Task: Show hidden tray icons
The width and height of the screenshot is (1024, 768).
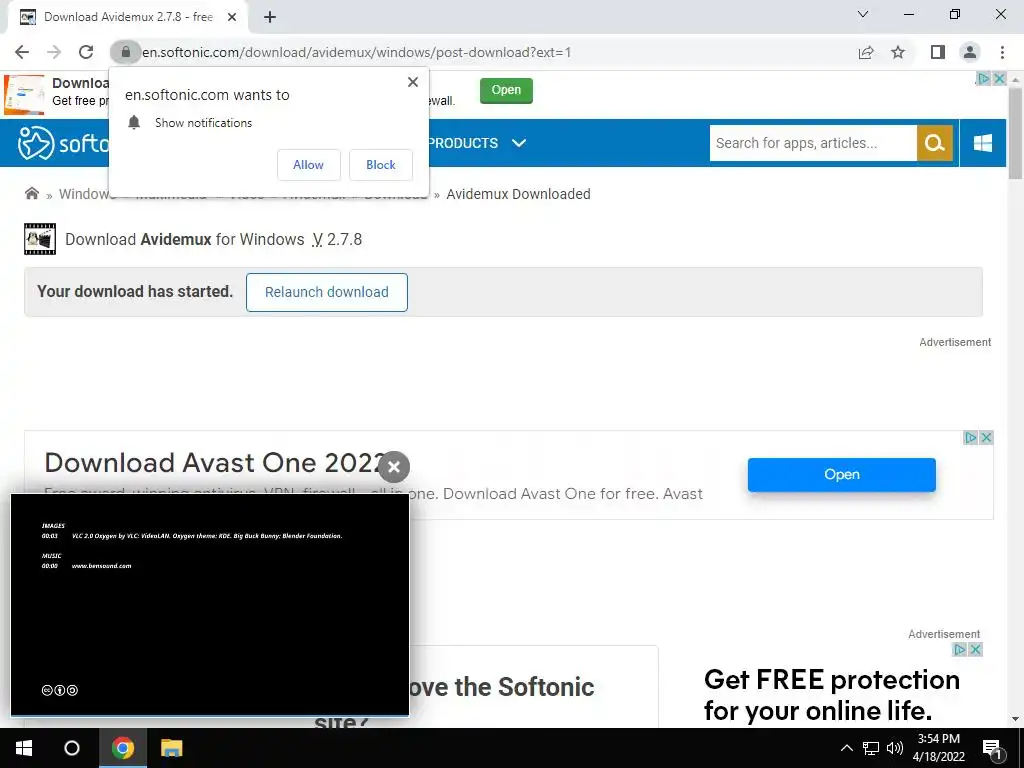Action: (846, 748)
